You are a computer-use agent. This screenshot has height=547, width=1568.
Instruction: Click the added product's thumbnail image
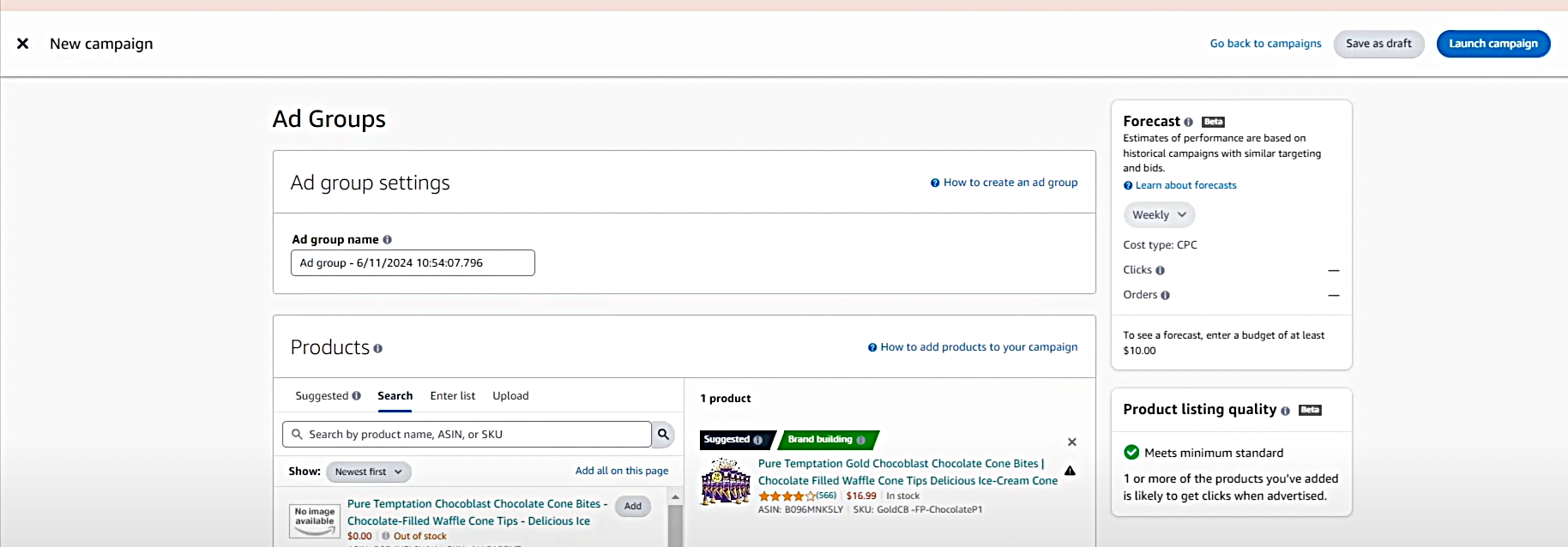tap(727, 481)
